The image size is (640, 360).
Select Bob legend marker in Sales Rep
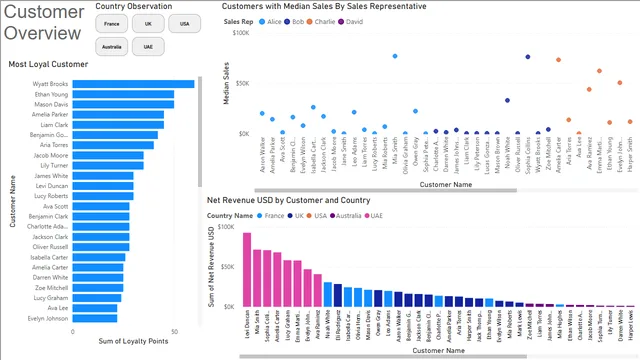tap(287, 22)
